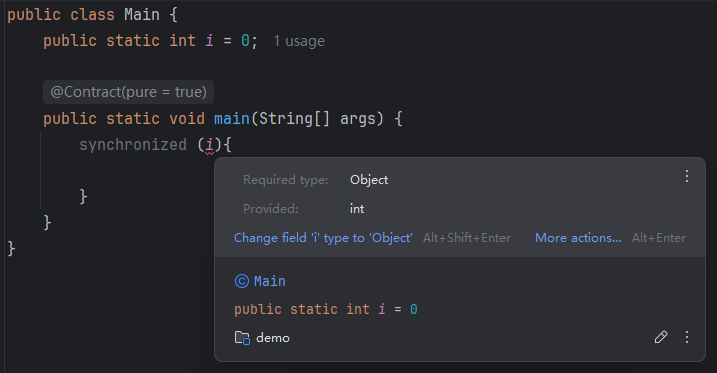Click String[] type in main signature
Image resolution: width=717 pixels, height=373 pixels.
point(294,119)
